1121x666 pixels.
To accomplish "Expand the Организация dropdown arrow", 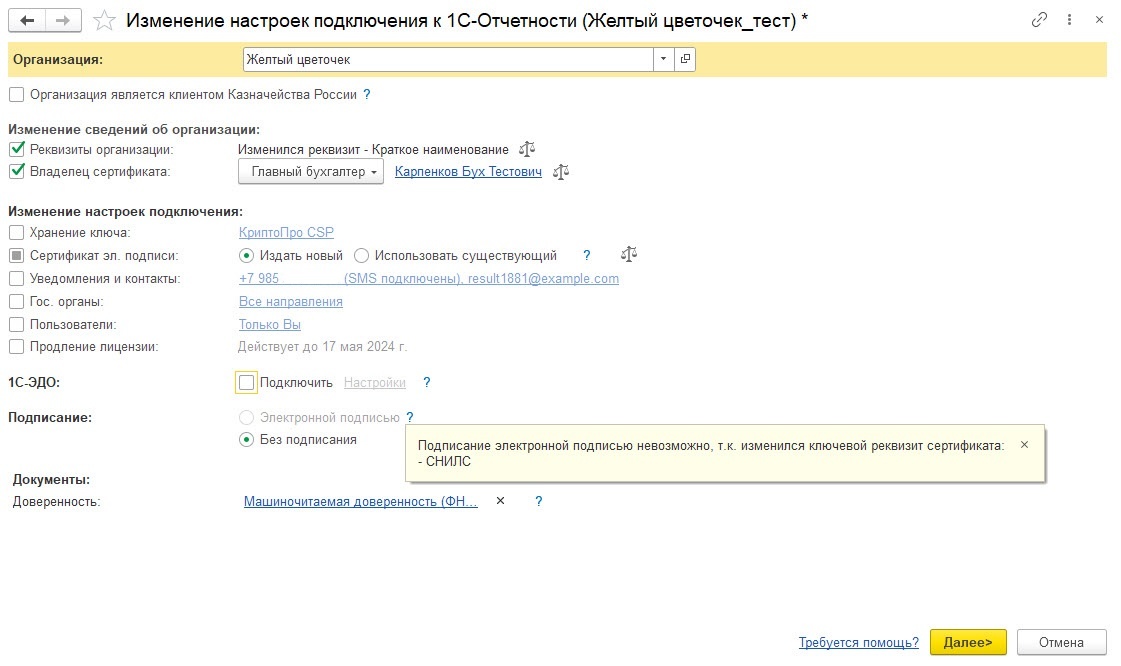I will click(x=663, y=59).
